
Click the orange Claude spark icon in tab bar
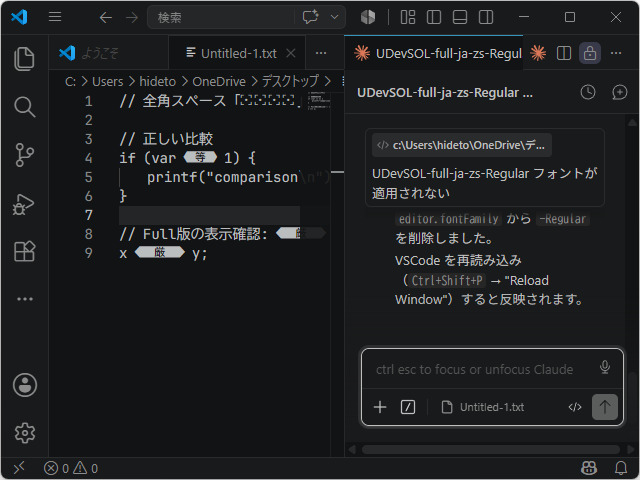pos(538,53)
